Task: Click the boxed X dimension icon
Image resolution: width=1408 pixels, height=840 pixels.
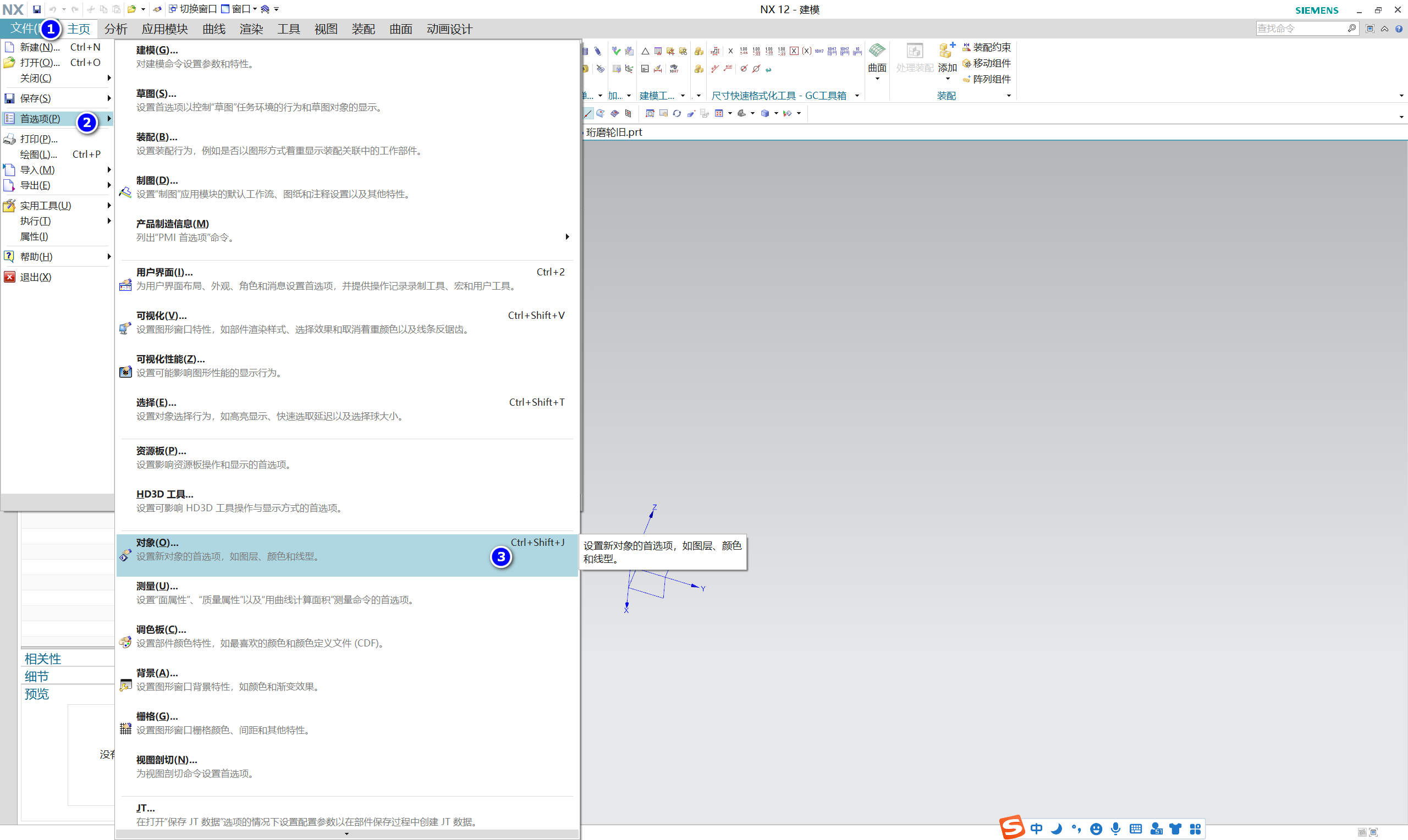Action: [x=794, y=51]
